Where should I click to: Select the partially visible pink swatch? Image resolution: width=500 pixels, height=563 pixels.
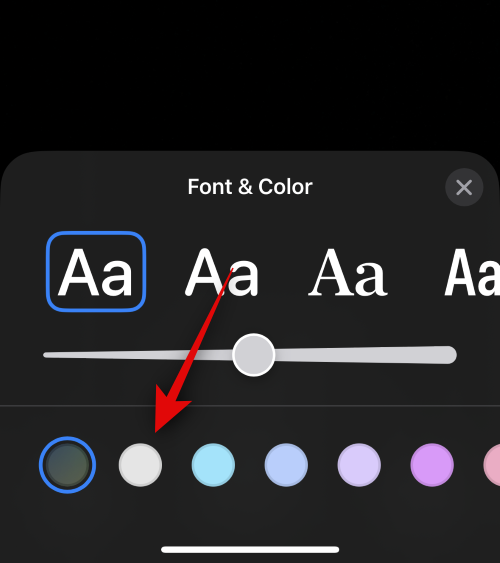click(492, 465)
